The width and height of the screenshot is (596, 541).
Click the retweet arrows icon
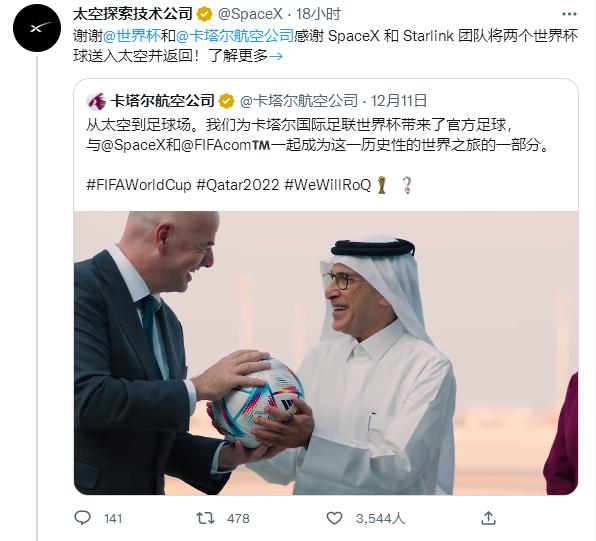(x=205, y=518)
